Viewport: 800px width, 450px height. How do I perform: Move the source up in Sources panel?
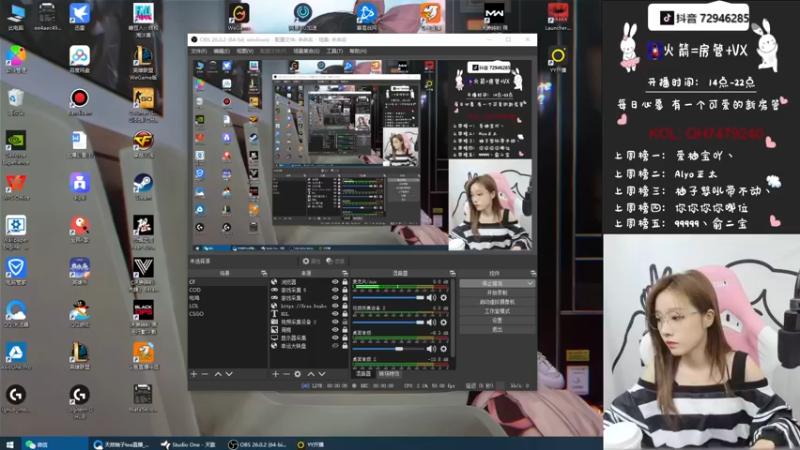coord(311,374)
